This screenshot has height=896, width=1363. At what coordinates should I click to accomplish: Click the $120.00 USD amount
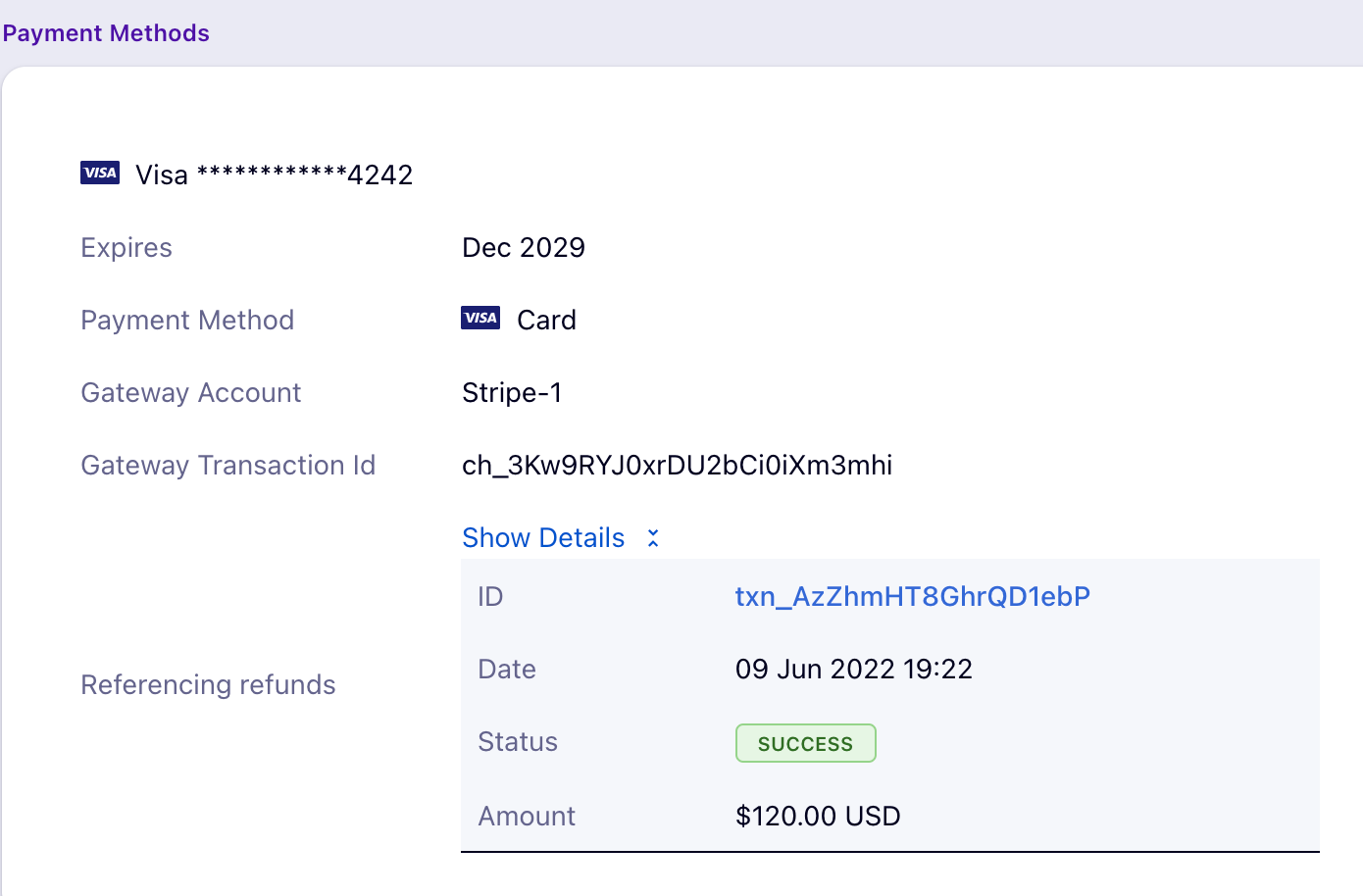[x=818, y=816]
